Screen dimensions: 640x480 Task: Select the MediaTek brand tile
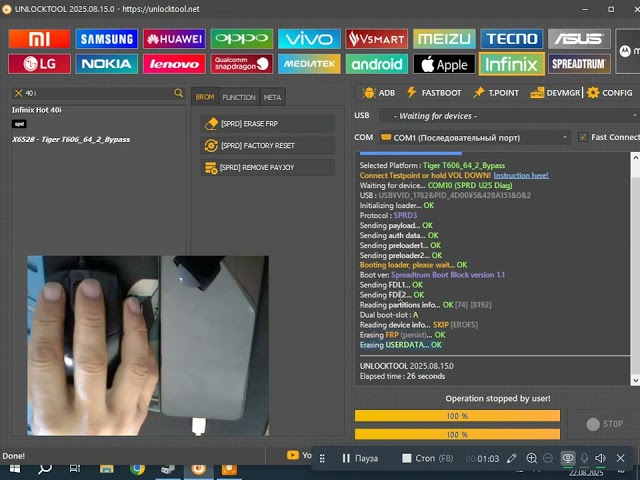(x=309, y=64)
